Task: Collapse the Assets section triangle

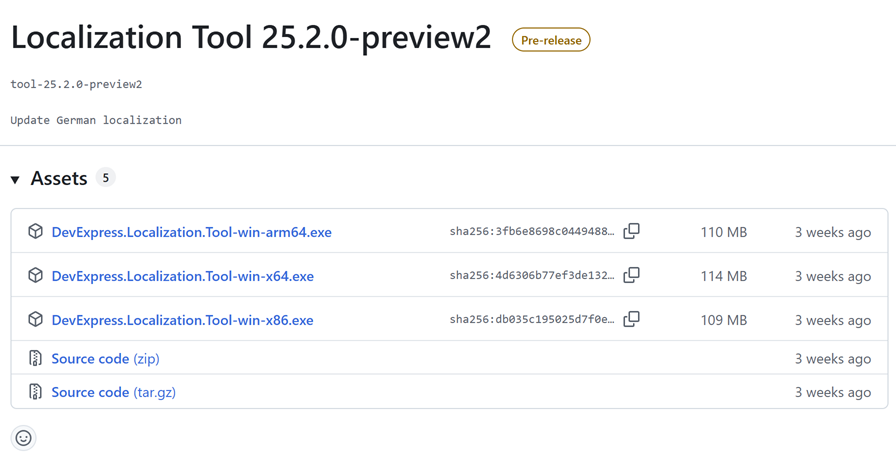Action: click(15, 180)
